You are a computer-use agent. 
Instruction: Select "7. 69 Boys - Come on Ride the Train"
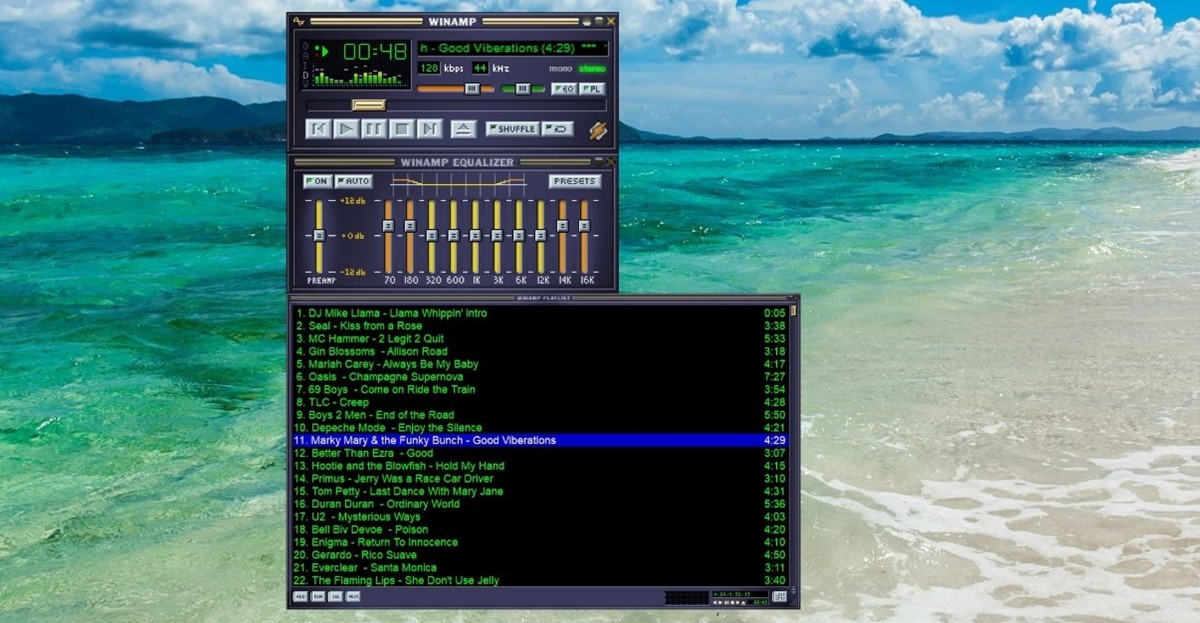[540, 390]
